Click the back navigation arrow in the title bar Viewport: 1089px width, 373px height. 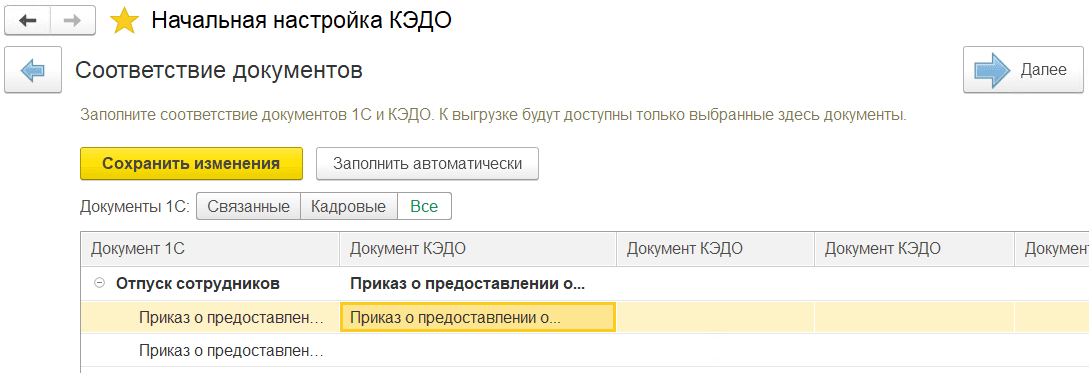click(x=28, y=21)
